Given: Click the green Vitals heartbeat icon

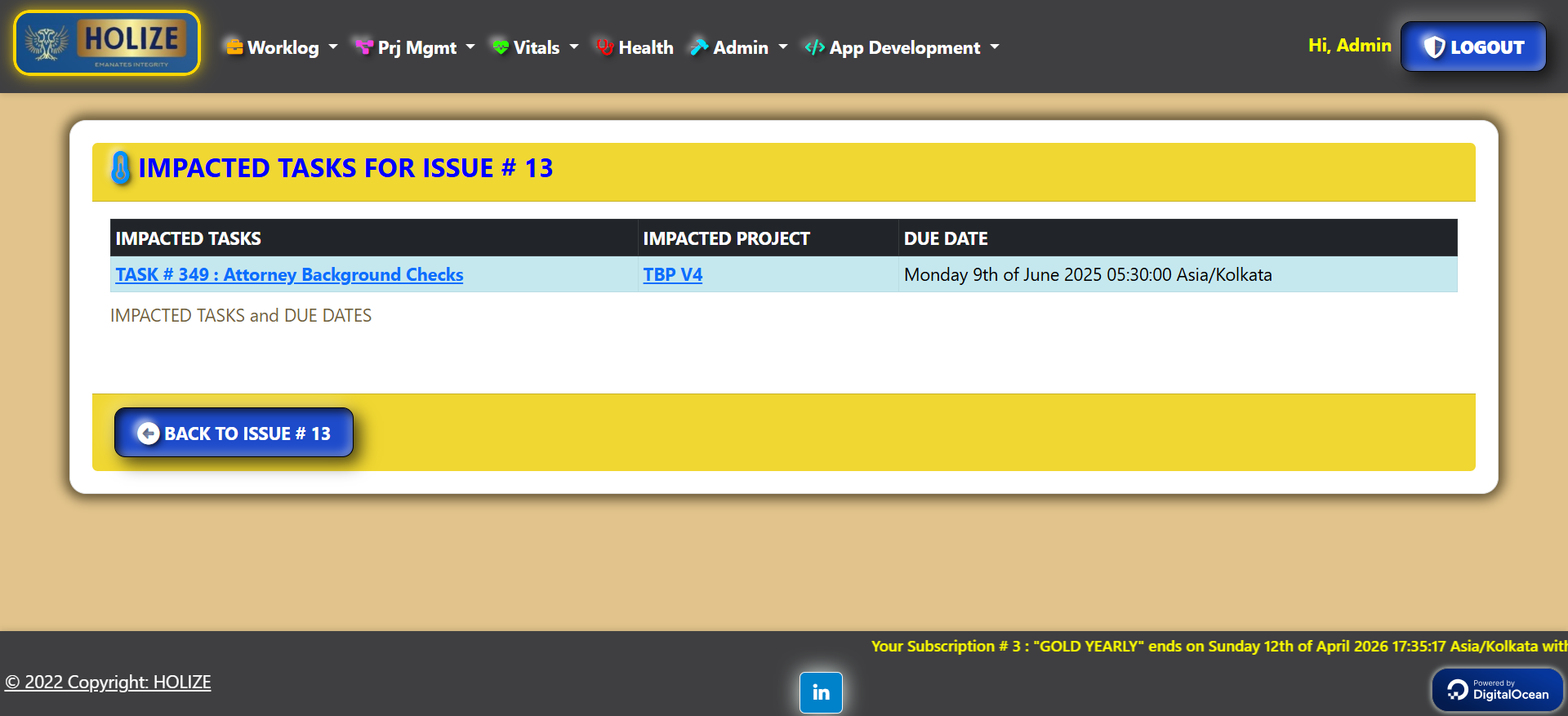Looking at the screenshot, I should pos(501,47).
